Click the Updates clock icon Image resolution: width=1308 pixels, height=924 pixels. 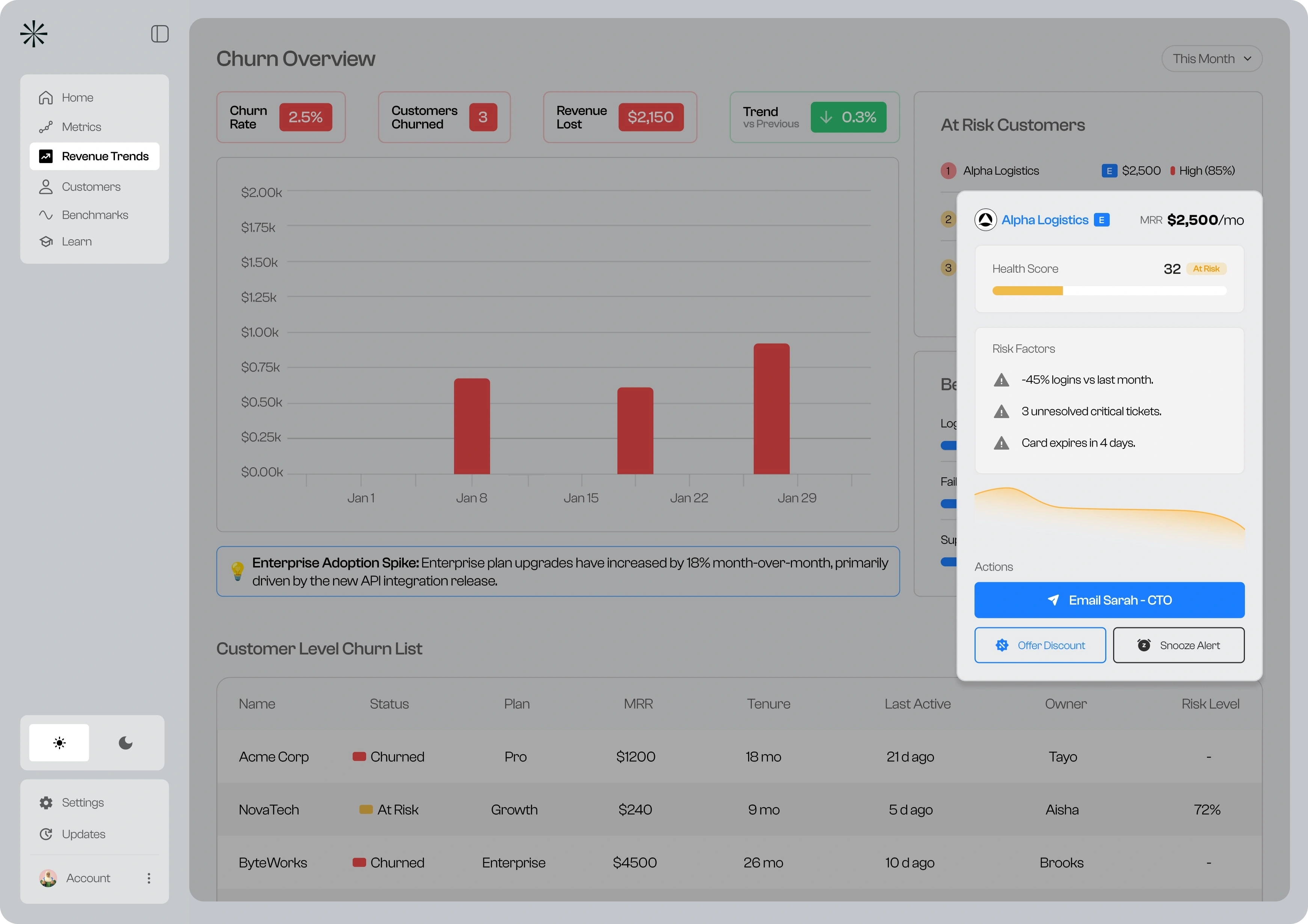click(x=46, y=834)
